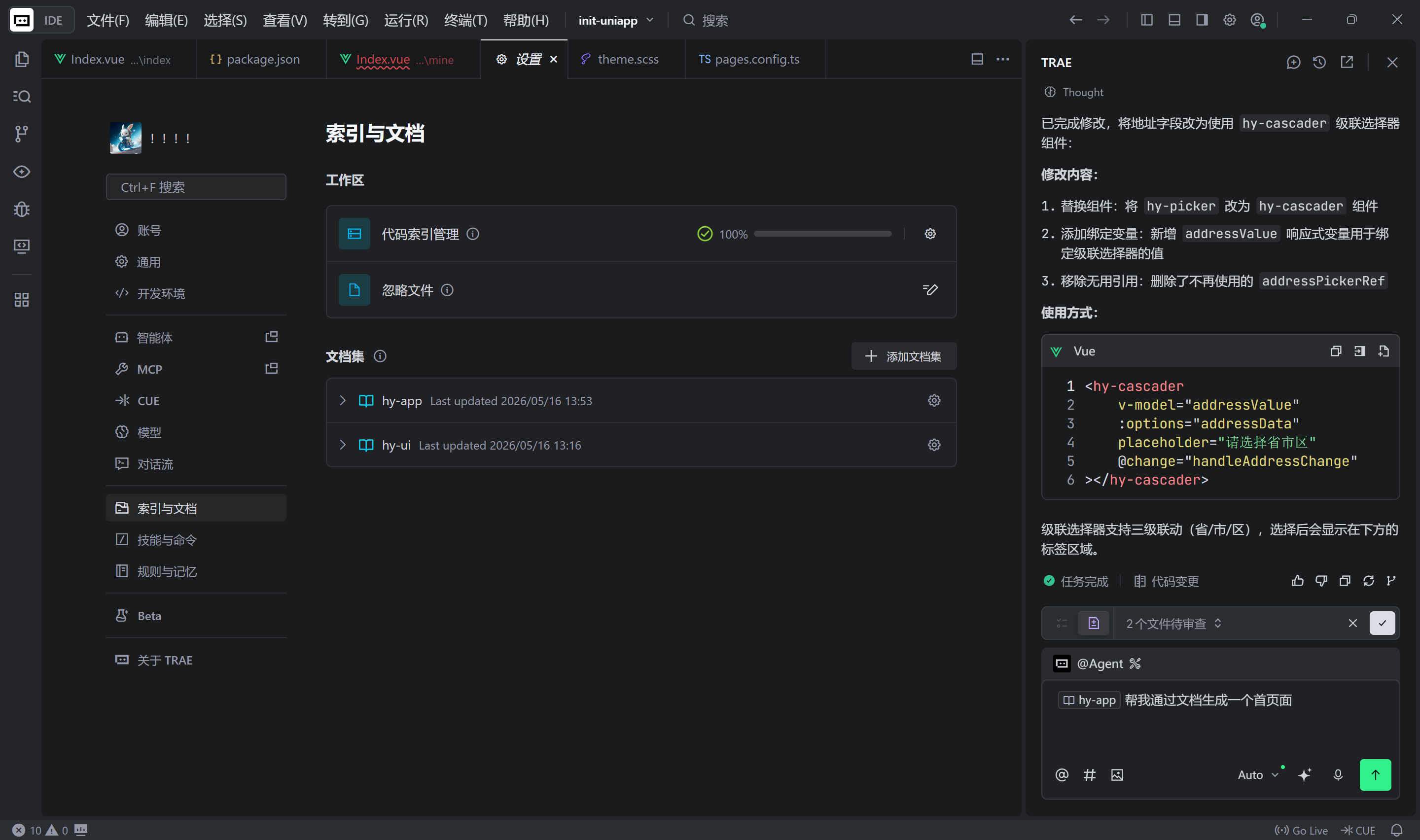This screenshot has height=840, width=1420.
Task: Open the Explorer files icon in sidebar
Action: coord(22,59)
